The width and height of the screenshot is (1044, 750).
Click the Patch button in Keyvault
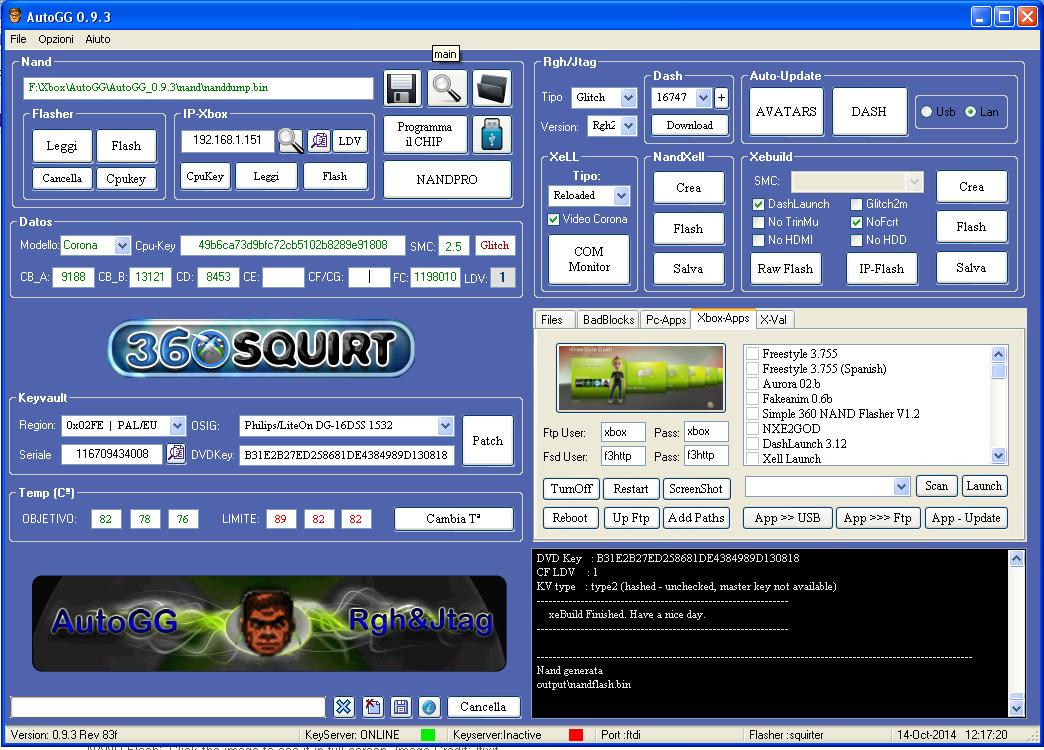487,441
